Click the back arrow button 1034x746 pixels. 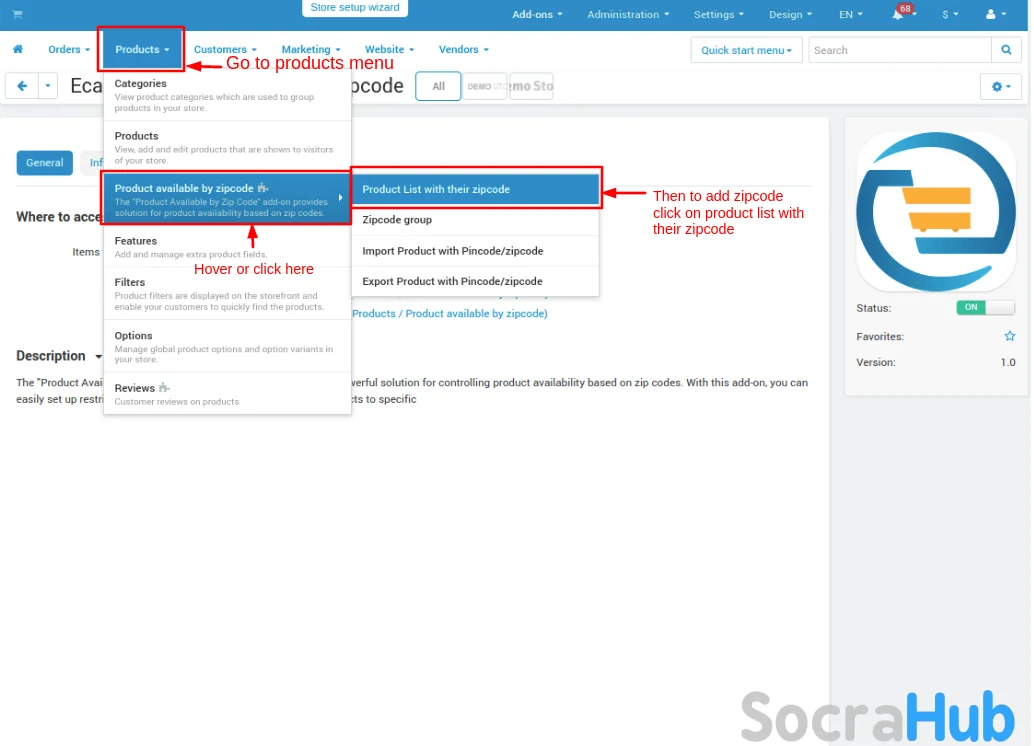22,86
